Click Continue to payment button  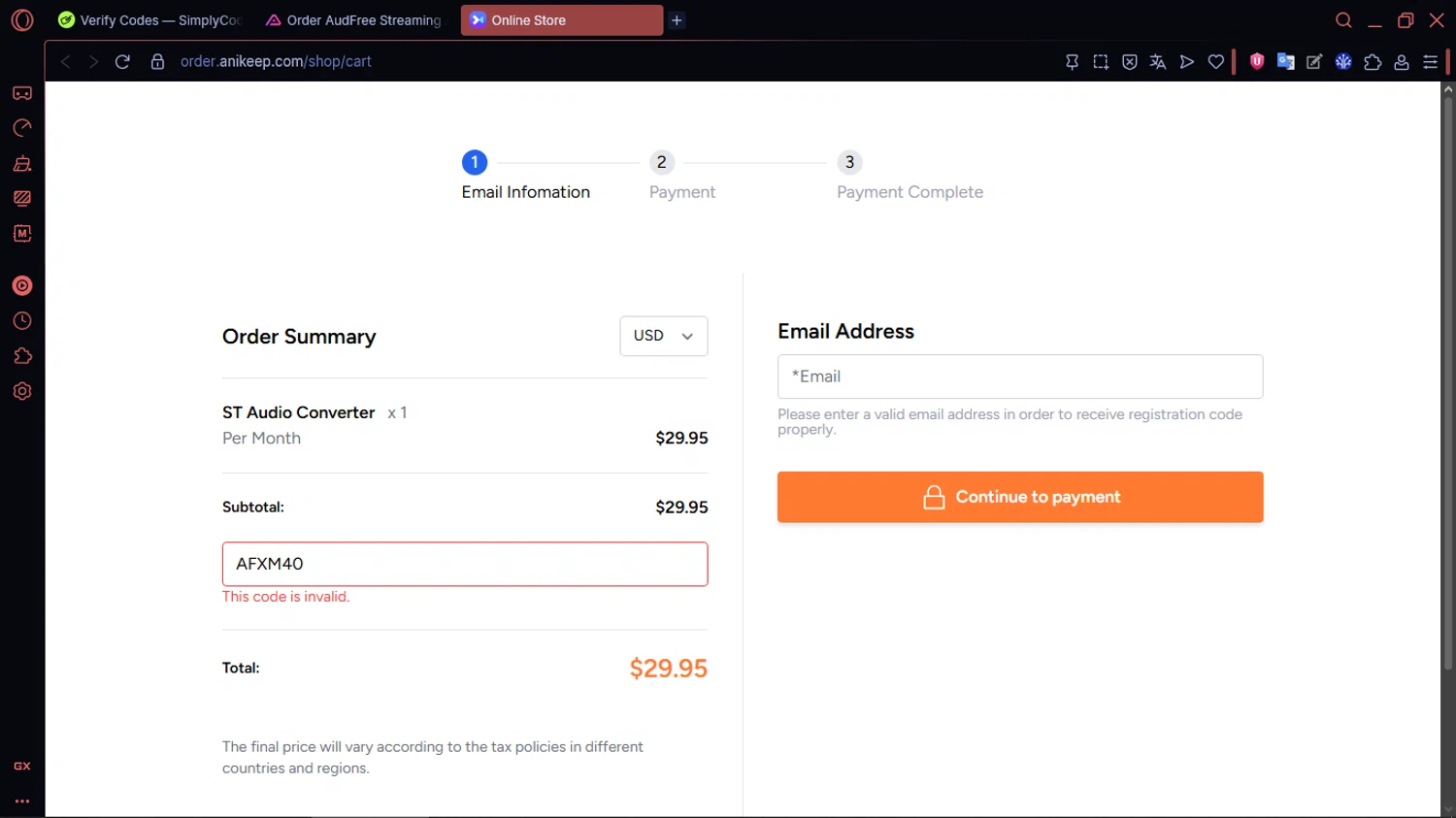pos(1020,497)
